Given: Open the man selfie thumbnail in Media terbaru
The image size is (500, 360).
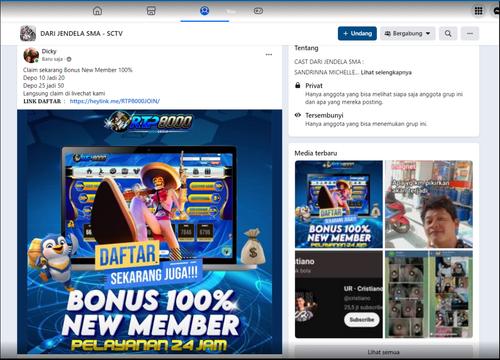Looking at the screenshot, I should (429, 204).
